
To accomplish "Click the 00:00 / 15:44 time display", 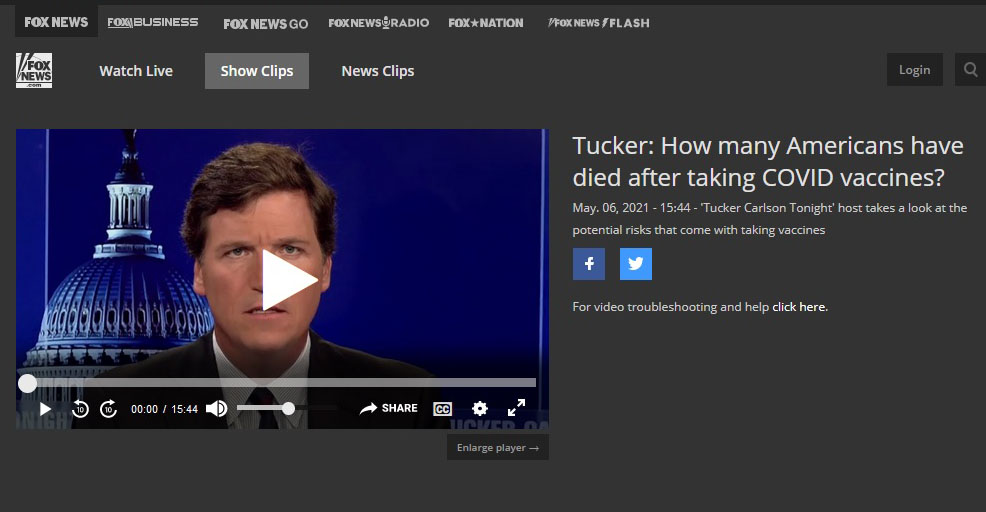I will tap(164, 409).
